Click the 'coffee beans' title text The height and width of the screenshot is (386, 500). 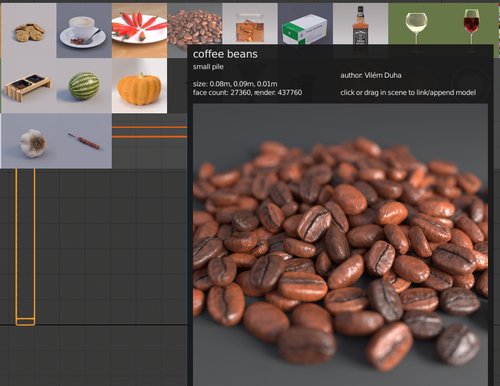(x=225, y=54)
